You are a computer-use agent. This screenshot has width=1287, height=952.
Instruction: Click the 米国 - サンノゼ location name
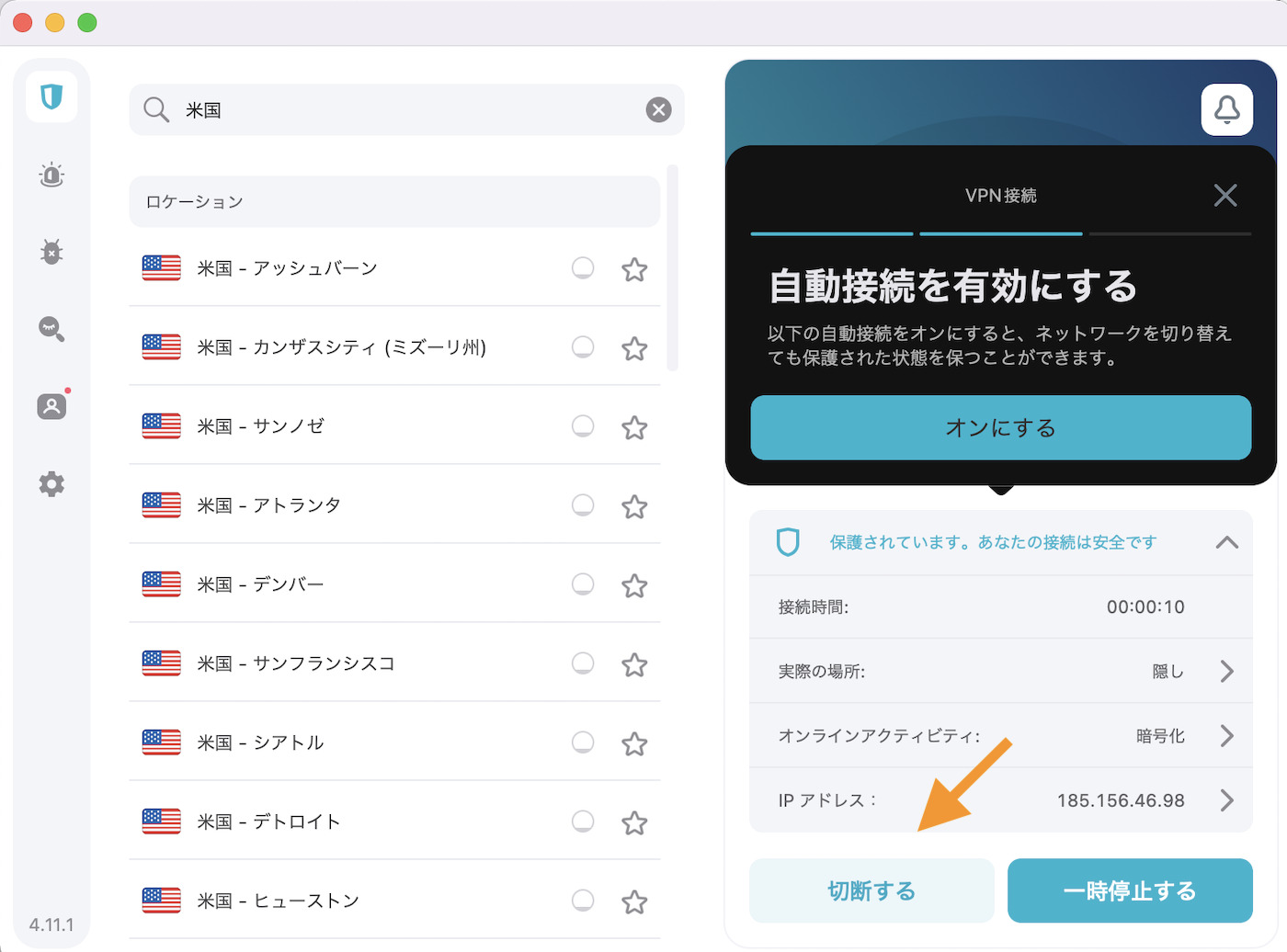(x=261, y=426)
